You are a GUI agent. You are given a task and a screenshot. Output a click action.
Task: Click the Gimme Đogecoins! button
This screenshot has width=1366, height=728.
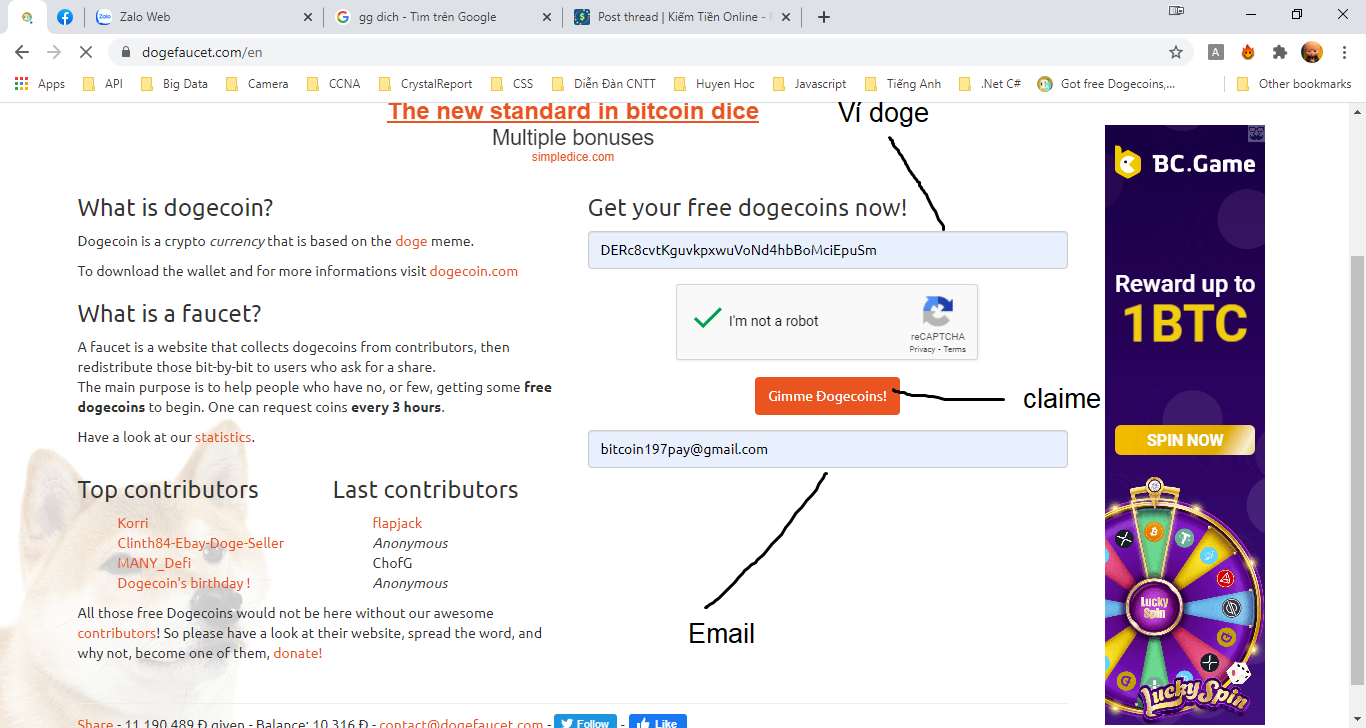click(827, 396)
